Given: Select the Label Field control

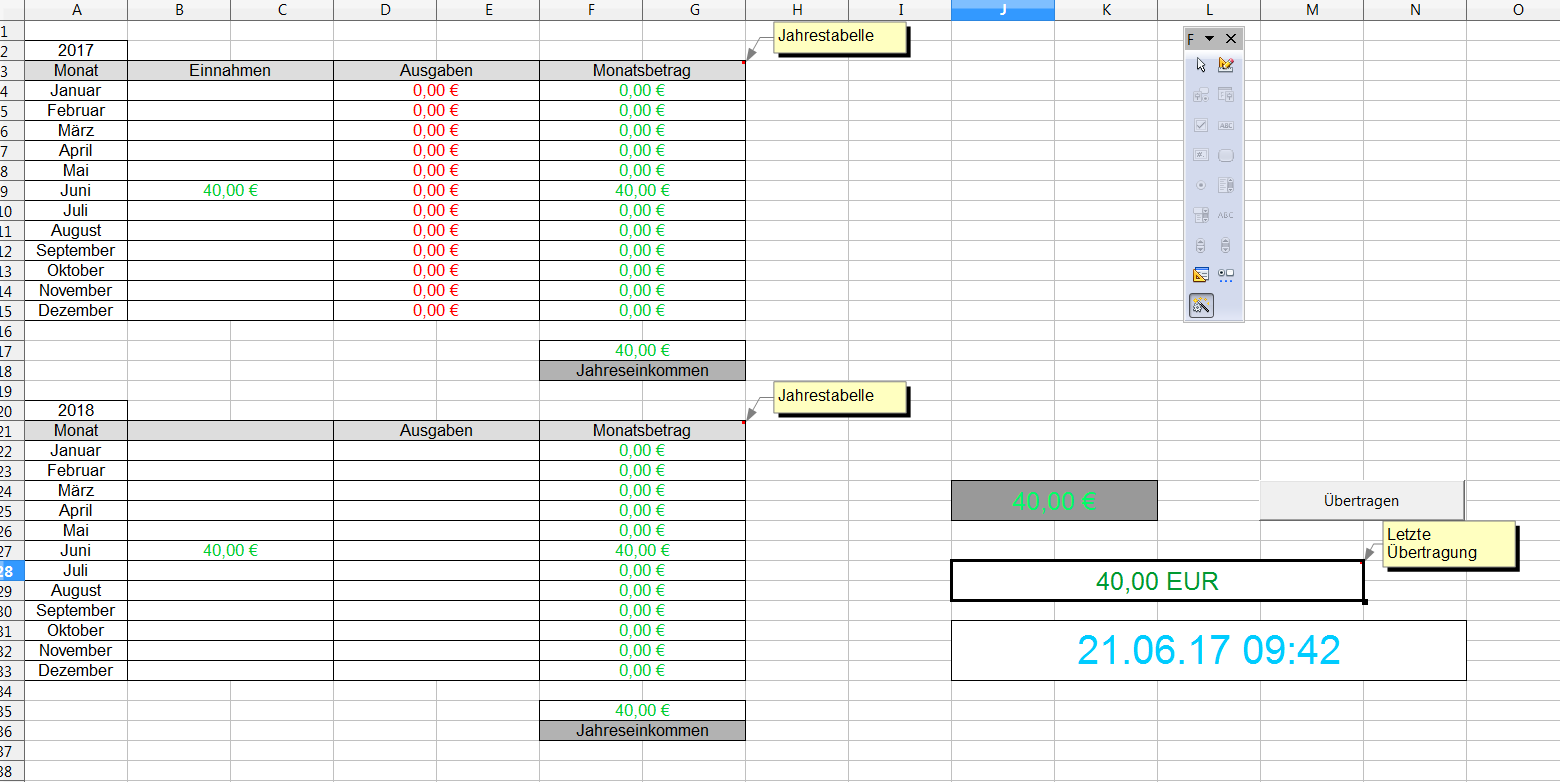Looking at the screenshot, I should tap(1226, 215).
